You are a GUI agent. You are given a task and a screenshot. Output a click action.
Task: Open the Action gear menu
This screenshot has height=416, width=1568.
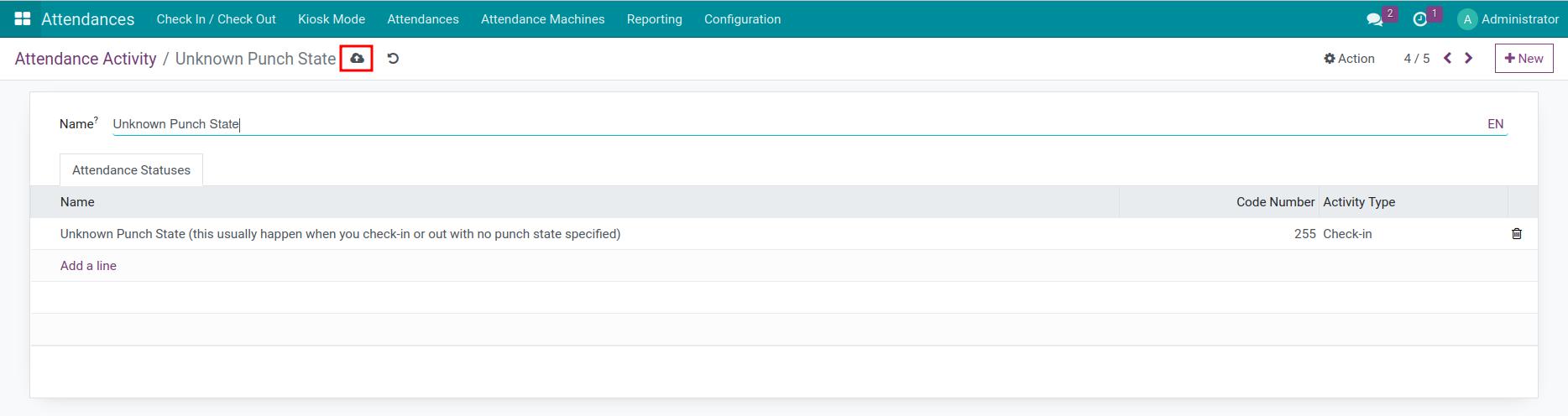click(x=1349, y=59)
